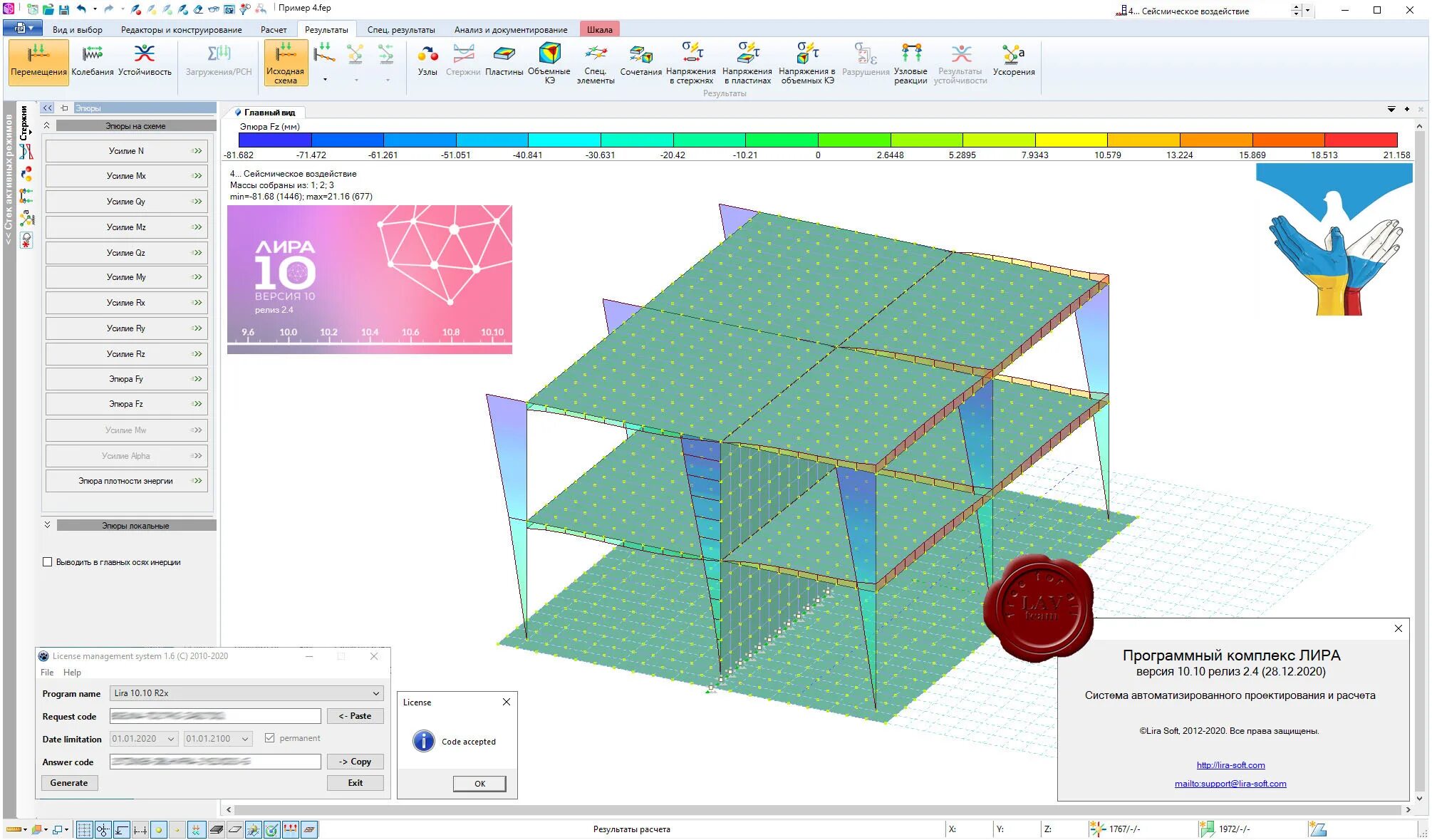Click the dark blue color scale segment

[275, 140]
